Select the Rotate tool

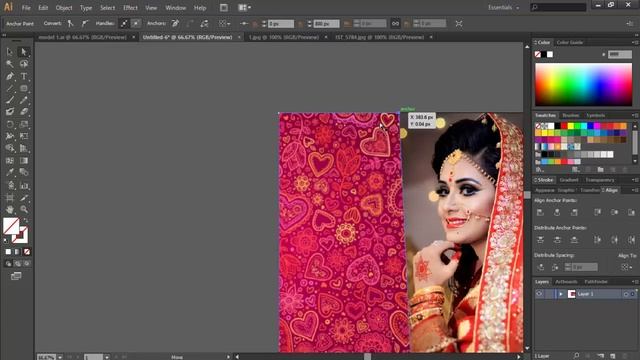(9, 124)
